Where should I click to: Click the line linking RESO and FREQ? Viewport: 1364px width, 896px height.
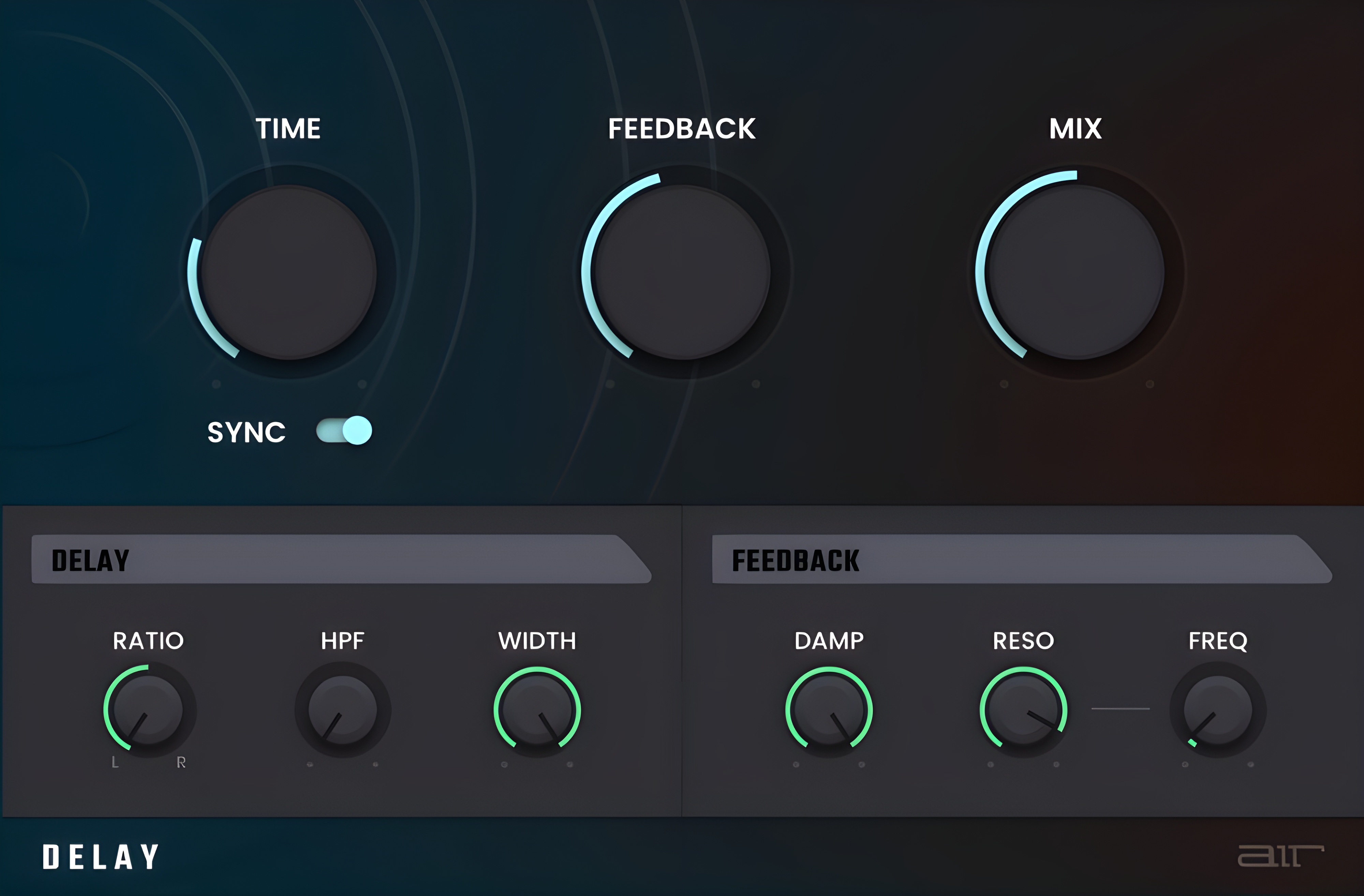(1121, 709)
